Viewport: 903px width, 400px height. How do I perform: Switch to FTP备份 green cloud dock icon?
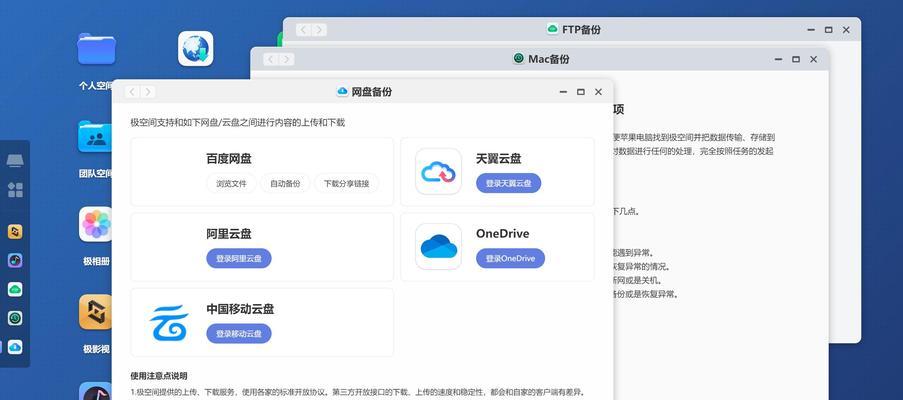(x=15, y=289)
